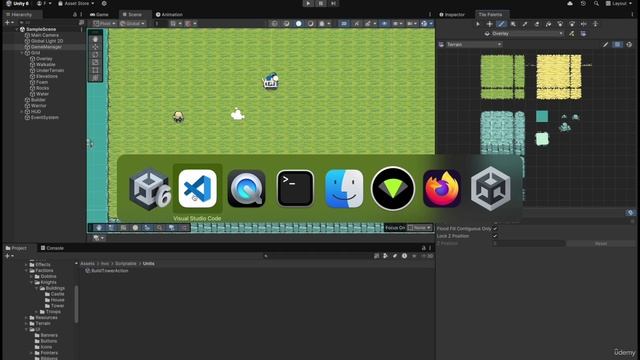Collapse the Grid object in Hierarchy

[x=22, y=53]
